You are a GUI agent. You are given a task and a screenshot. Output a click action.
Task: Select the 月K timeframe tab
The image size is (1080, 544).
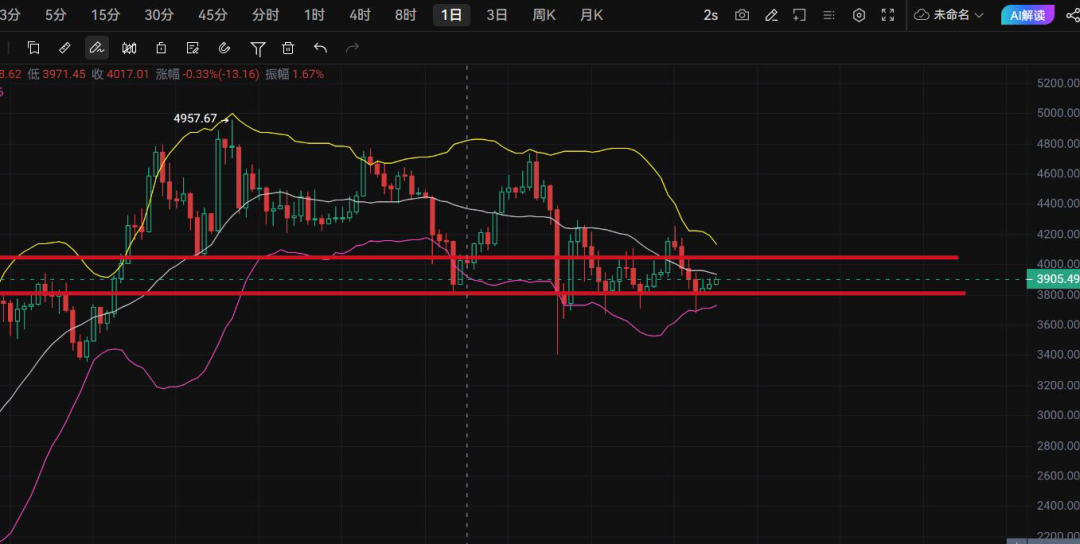click(591, 15)
